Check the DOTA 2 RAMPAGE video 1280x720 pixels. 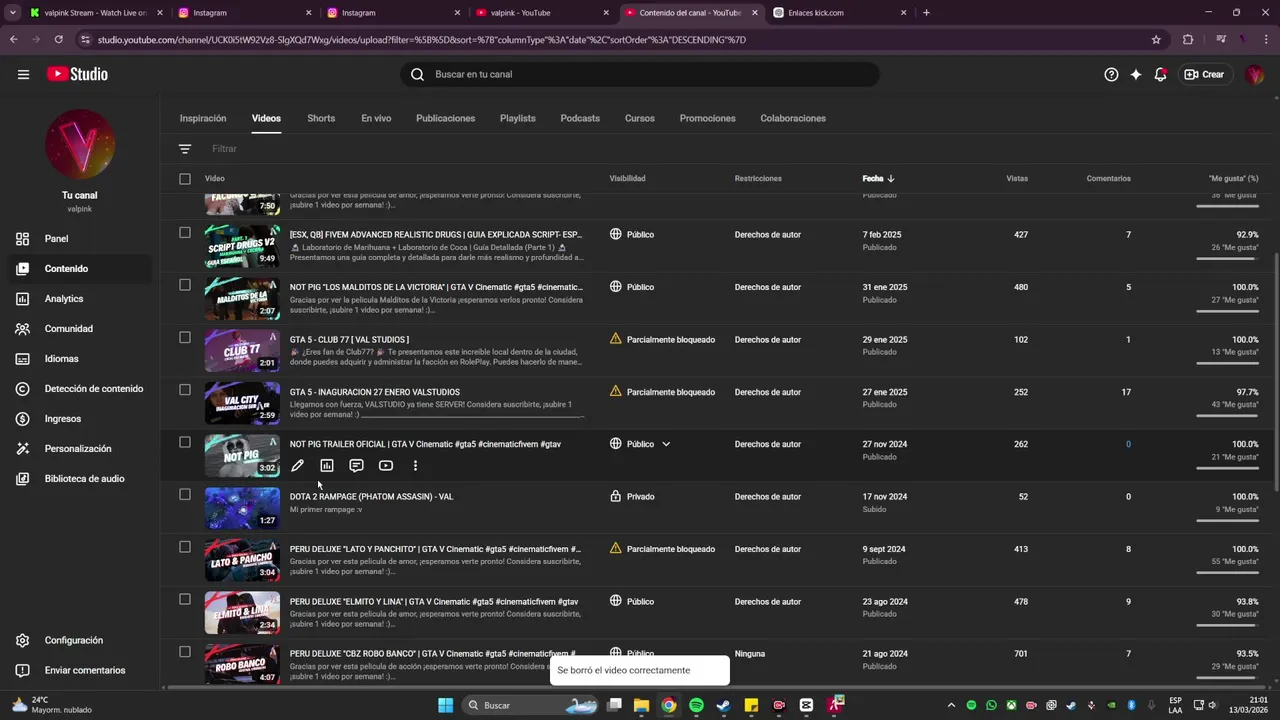tap(185, 495)
